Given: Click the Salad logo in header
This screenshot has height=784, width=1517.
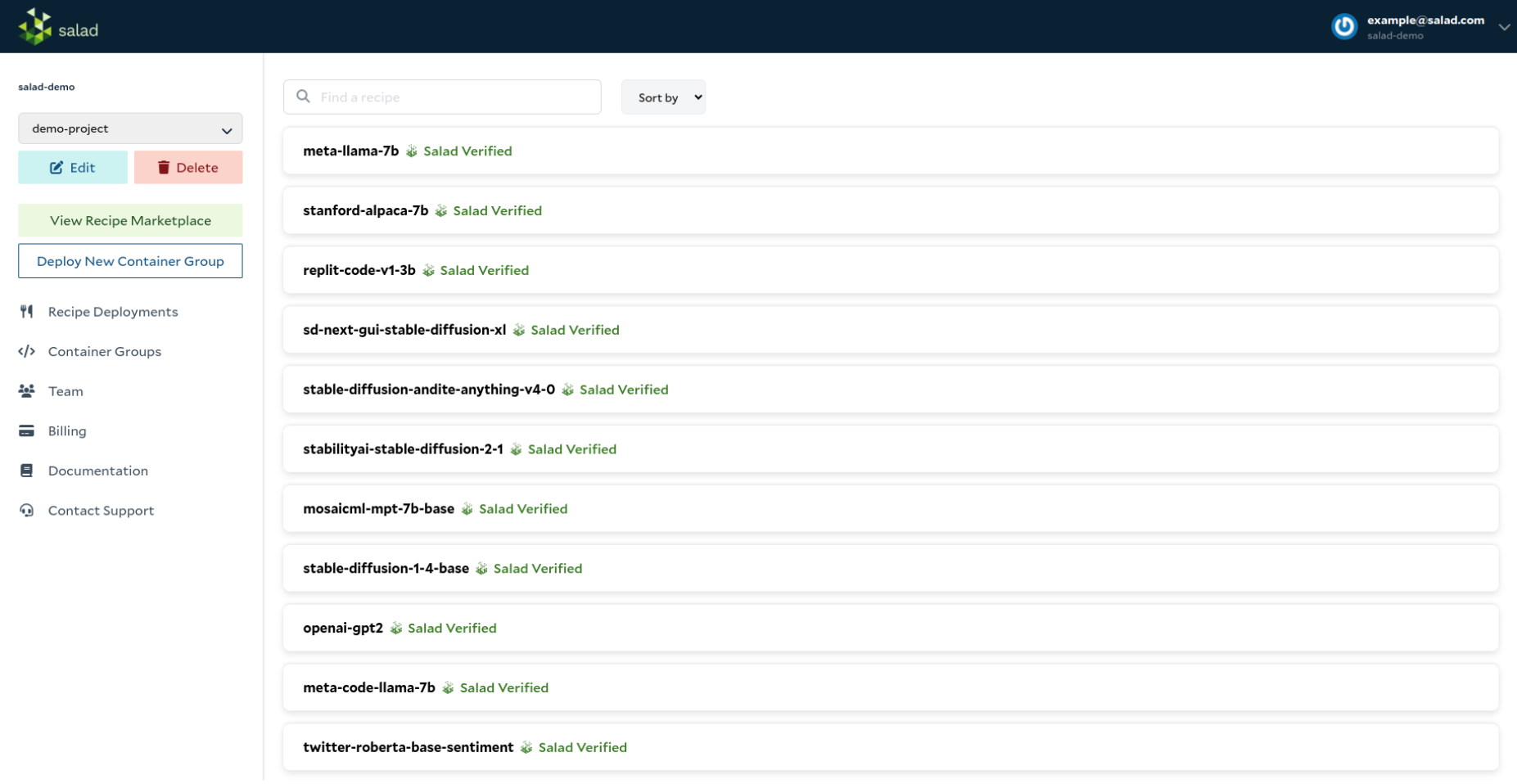Looking at the screenshot, I should (58, 28).
